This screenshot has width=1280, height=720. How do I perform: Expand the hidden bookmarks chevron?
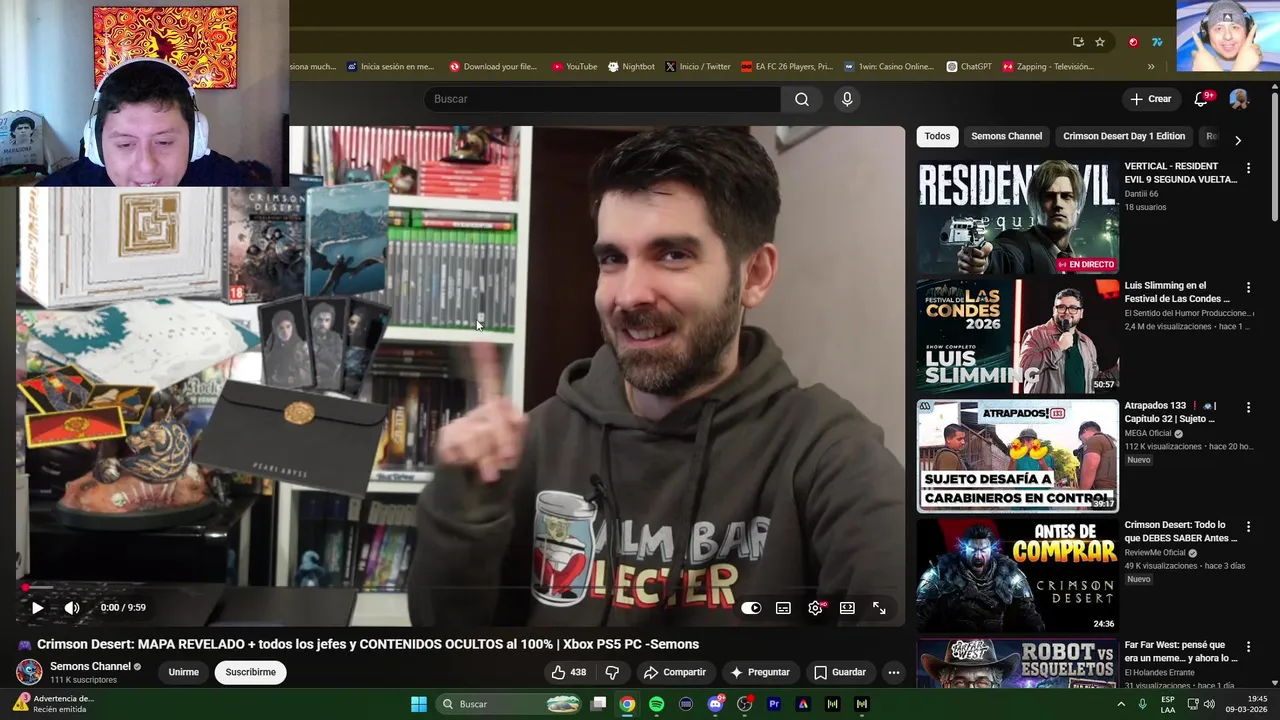coord(1151,67)
